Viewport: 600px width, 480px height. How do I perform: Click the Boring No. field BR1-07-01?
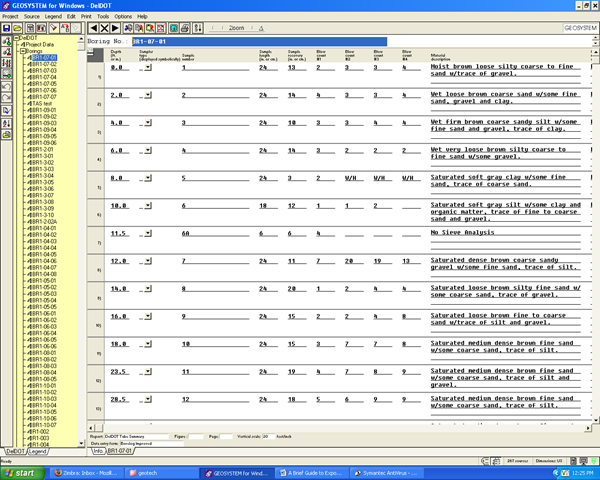(x=259, y=41)
